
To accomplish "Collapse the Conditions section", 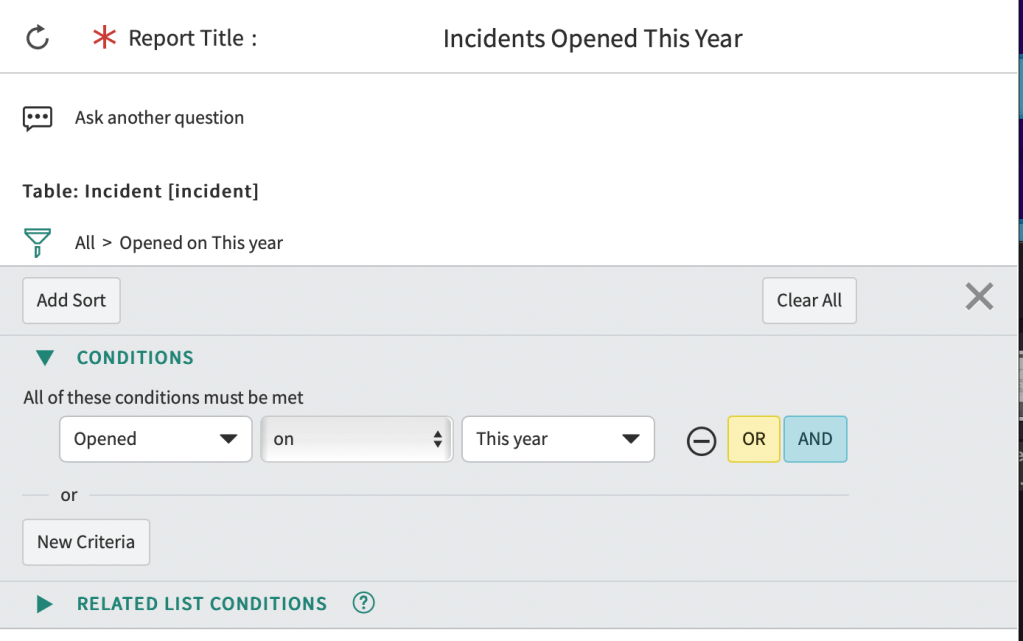I will point(44,357).
